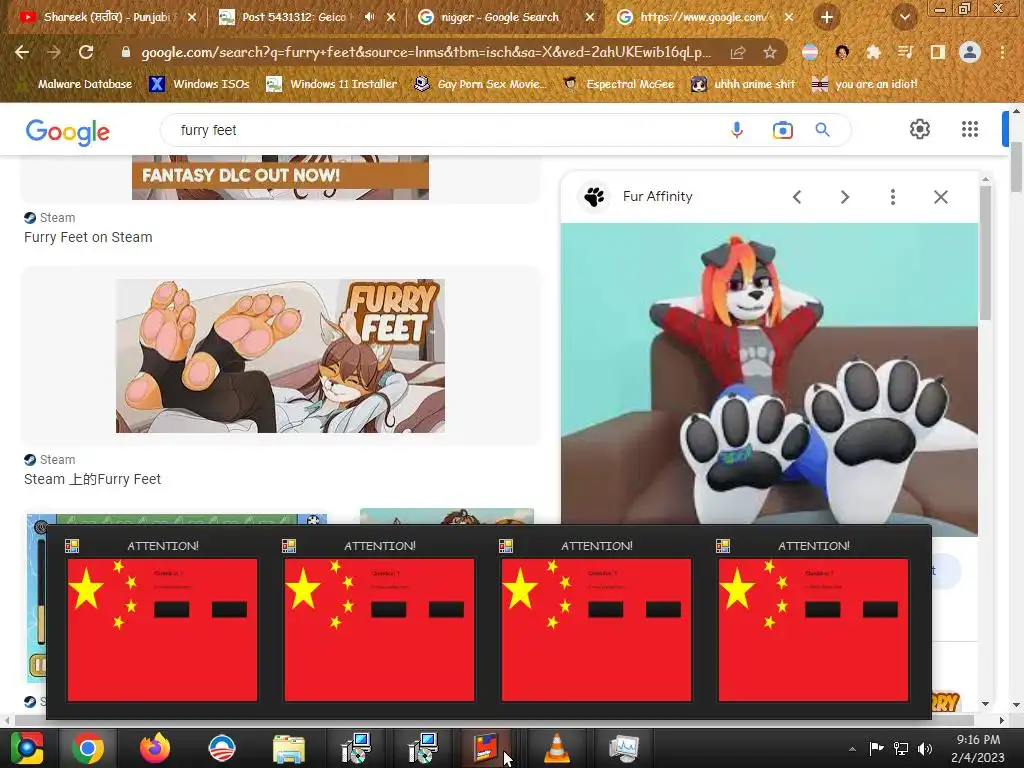Open the Windows Start button
This screenshot has width=1024, height=768.
[26, 748]
